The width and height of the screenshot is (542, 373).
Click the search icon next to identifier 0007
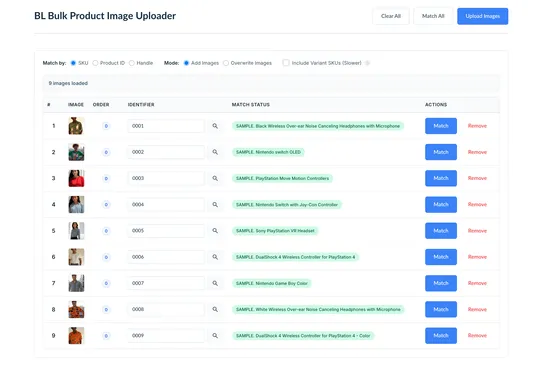click(x=215, y=283)
